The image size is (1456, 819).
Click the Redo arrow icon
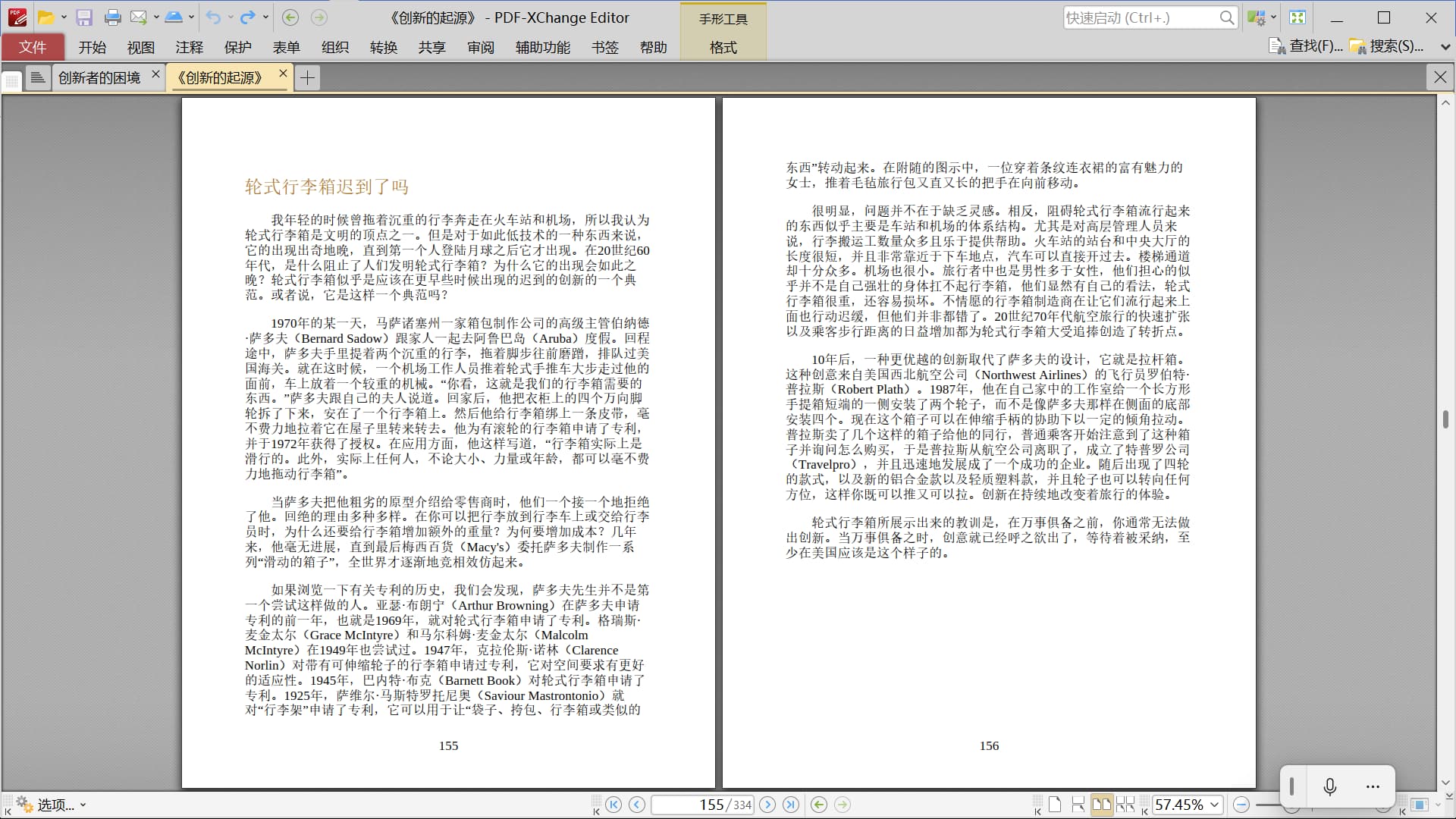click(x=247, y=17)
